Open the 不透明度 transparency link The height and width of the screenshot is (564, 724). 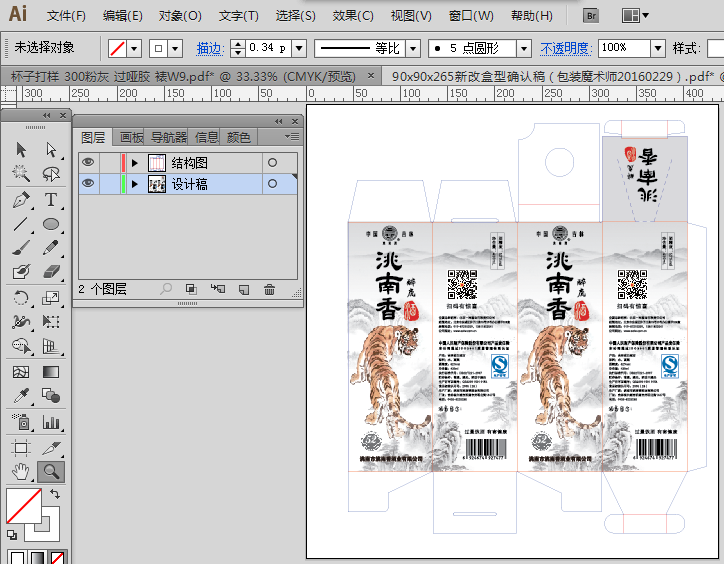[x=566, y=48]
